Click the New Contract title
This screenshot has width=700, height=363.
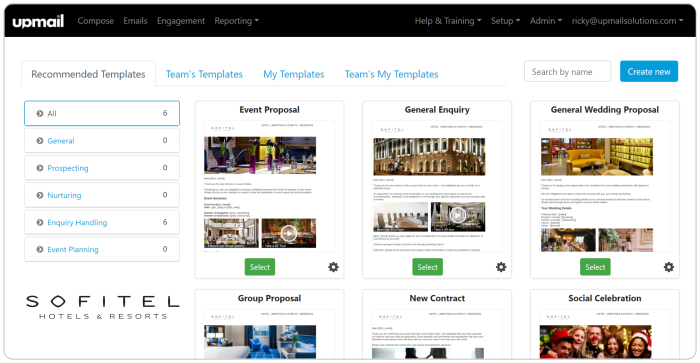[437, 298]
